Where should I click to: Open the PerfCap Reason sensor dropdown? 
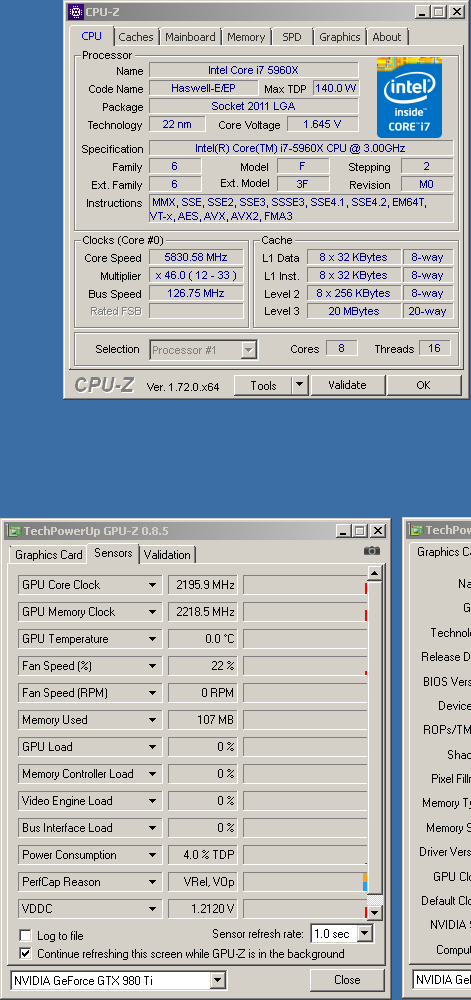152,882
